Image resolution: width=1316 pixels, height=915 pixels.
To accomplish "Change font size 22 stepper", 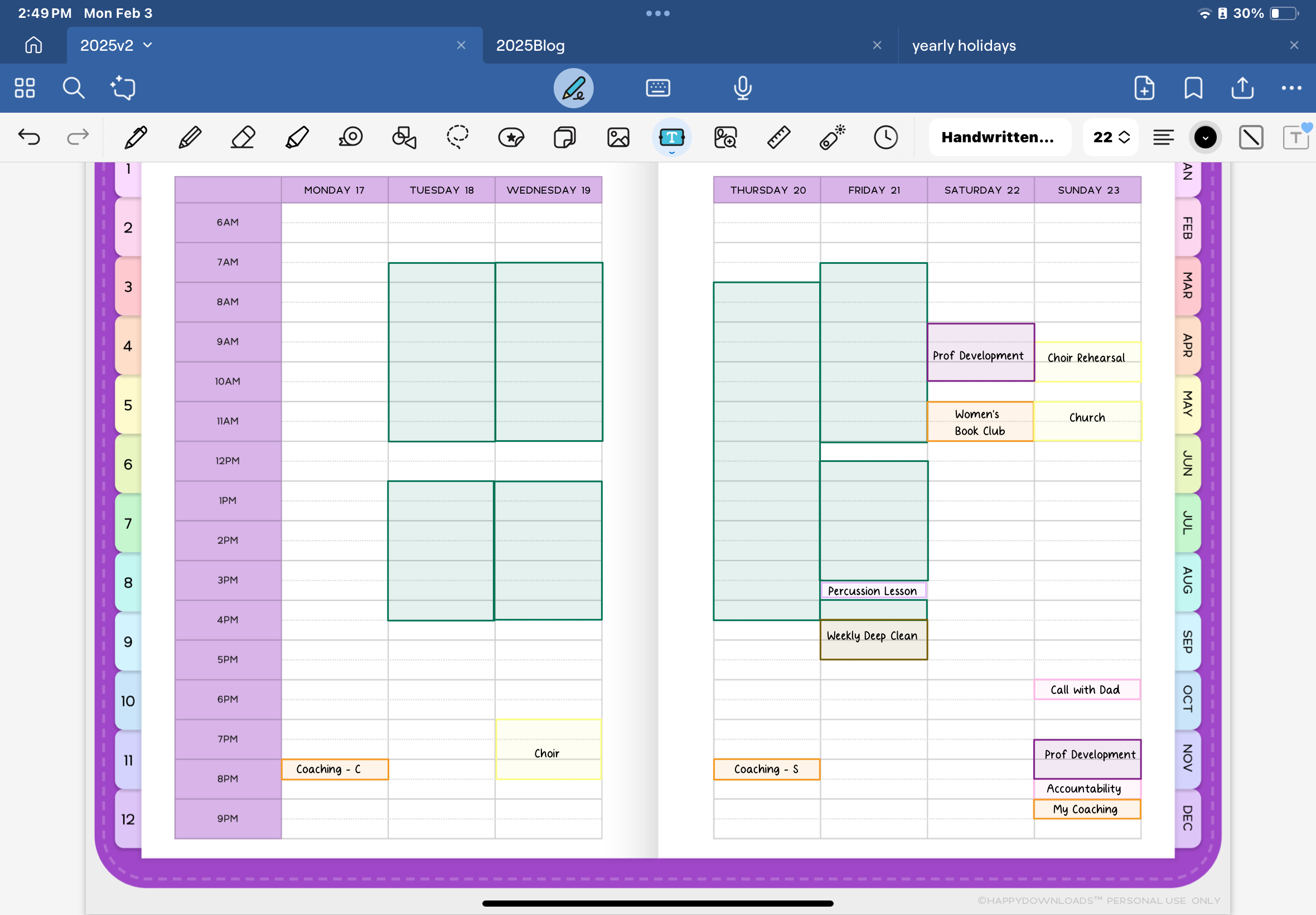I will pyautogui.click(x=1110, y=138).
